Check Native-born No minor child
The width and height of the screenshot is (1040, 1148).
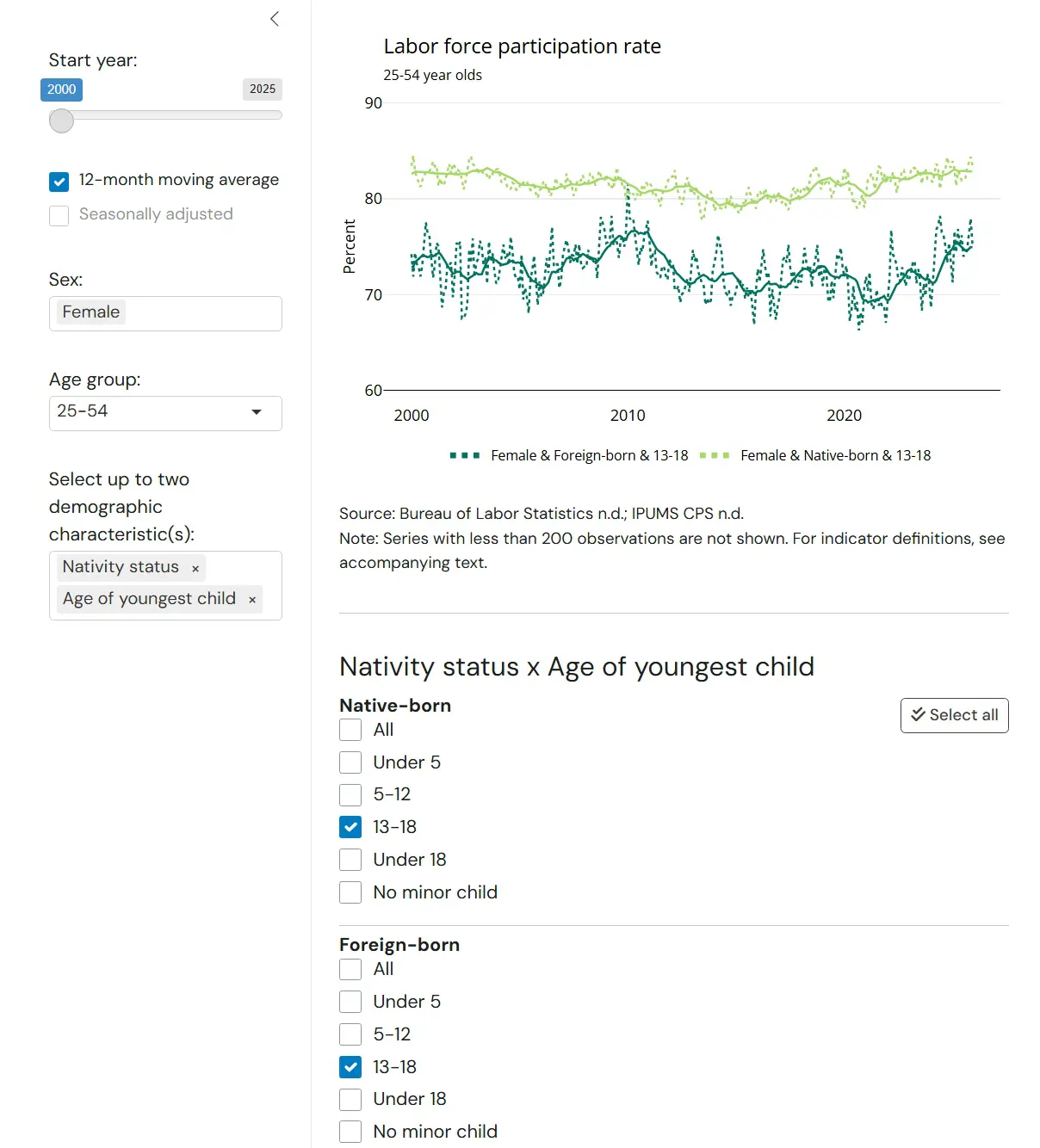[350, 892]
